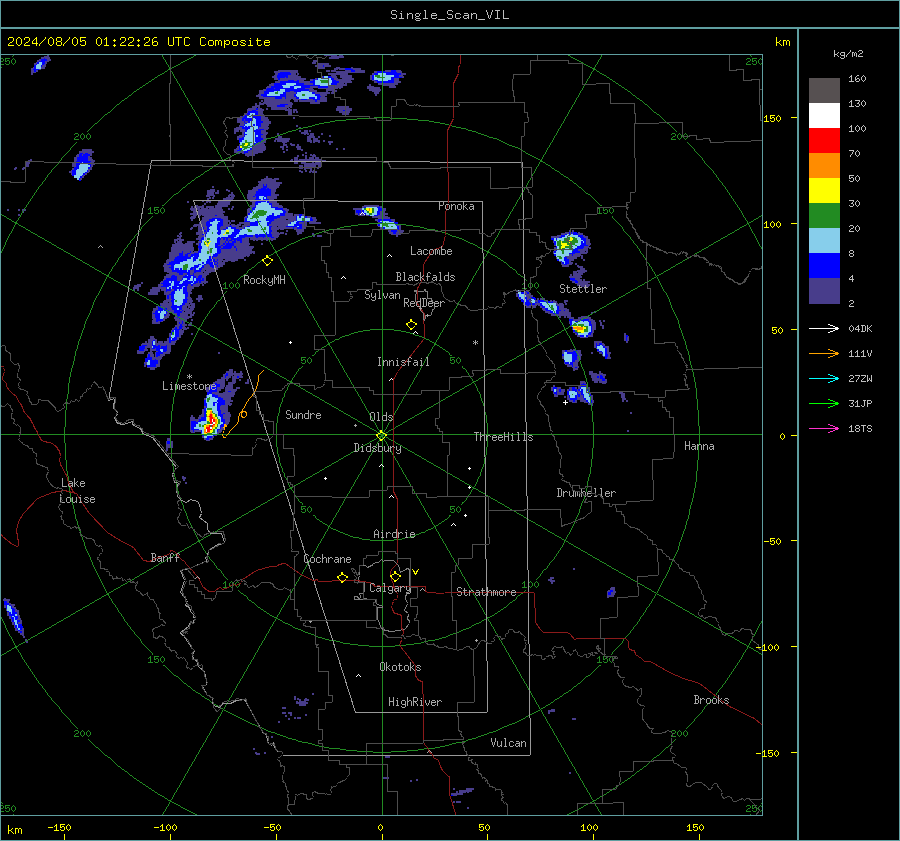Screen dimensions: 900x841
Task: Click the ThreeHills city label
Action: coord(503,437)
